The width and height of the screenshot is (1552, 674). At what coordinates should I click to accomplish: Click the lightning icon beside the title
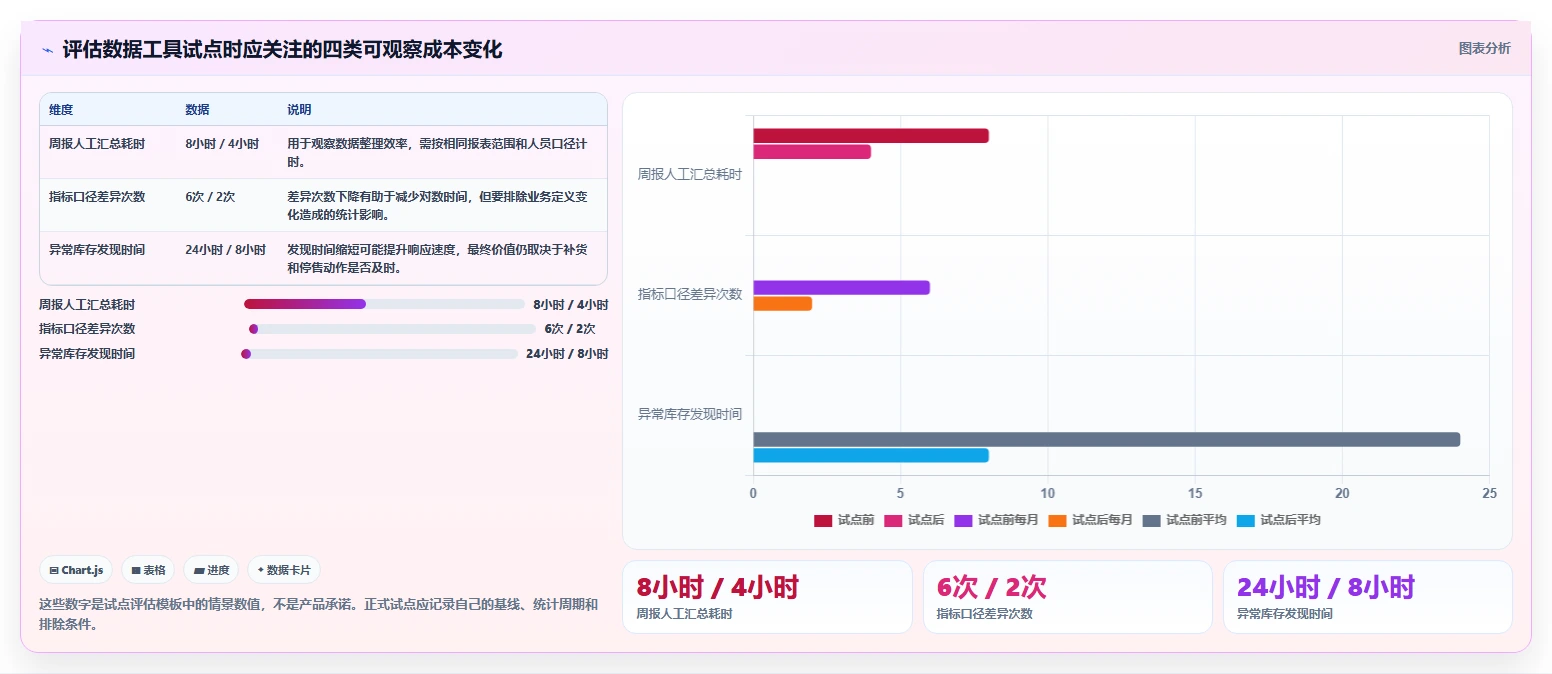(x=47, y=50)
